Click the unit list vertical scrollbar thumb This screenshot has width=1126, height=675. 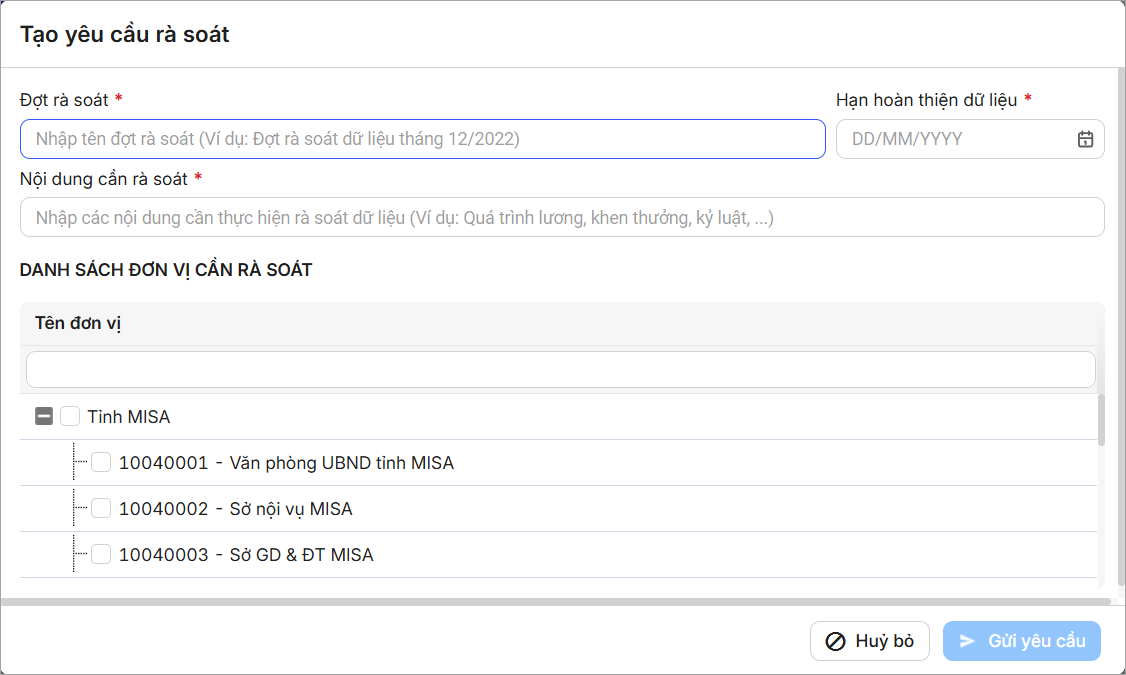pyautogui.click(x=1102, y=420)
